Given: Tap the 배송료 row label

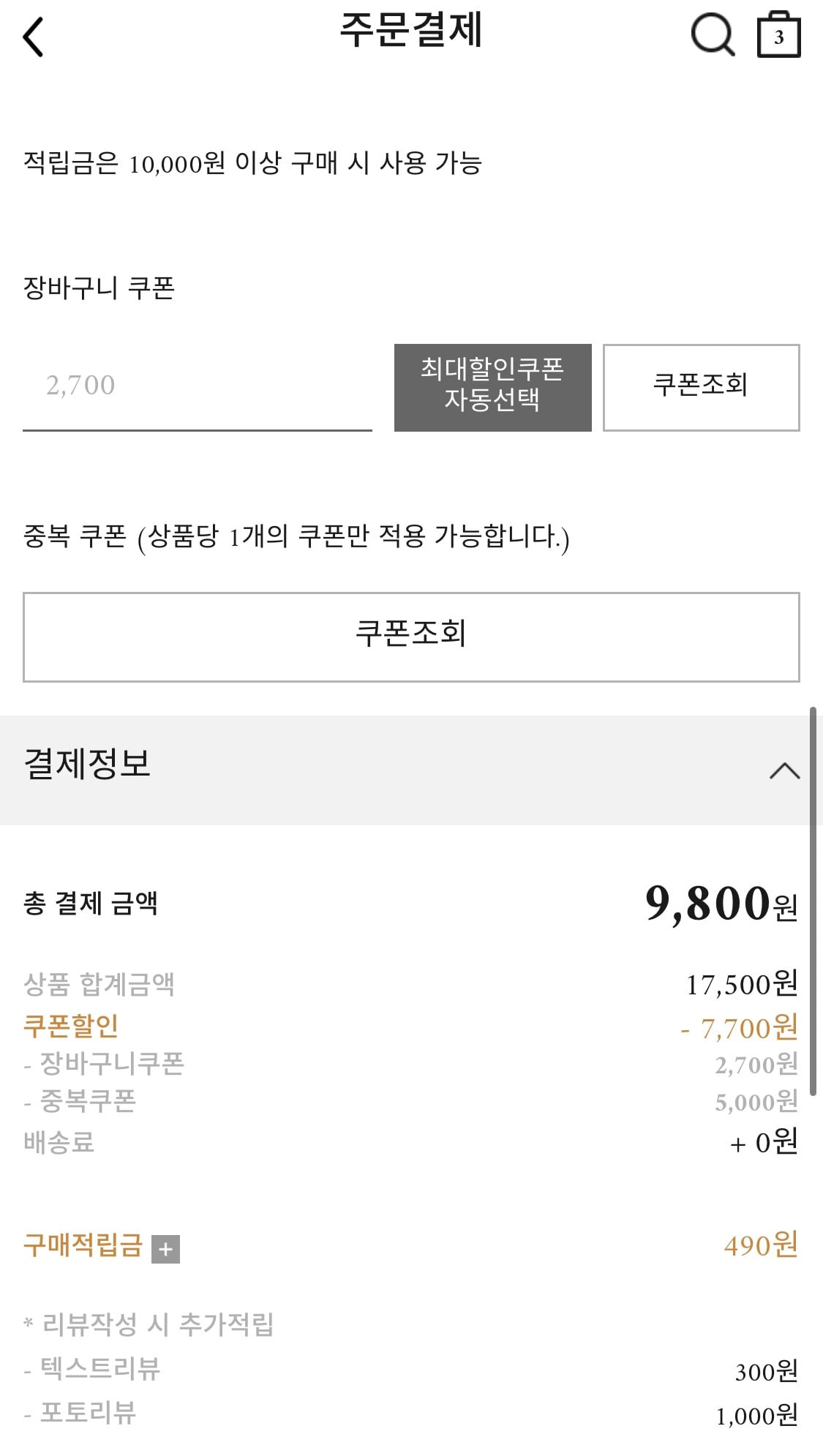Looking at the screenshot, I should 59,1142.
